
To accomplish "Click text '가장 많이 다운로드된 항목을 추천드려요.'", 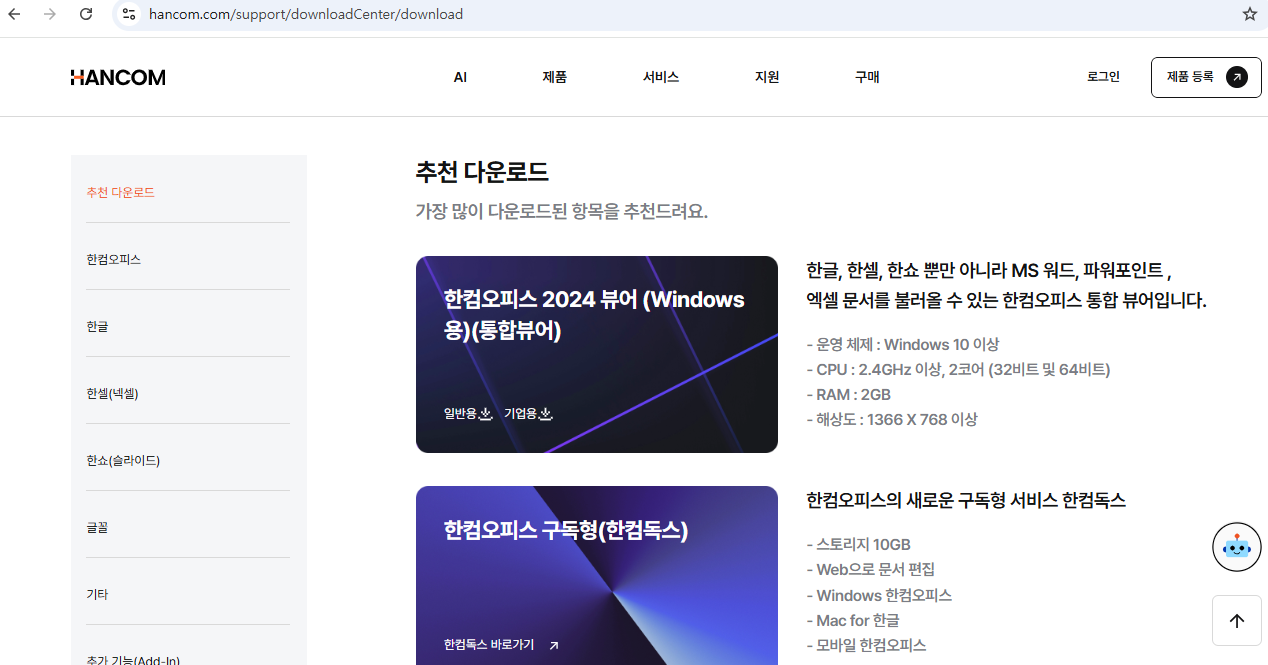I will click(562, 212).
